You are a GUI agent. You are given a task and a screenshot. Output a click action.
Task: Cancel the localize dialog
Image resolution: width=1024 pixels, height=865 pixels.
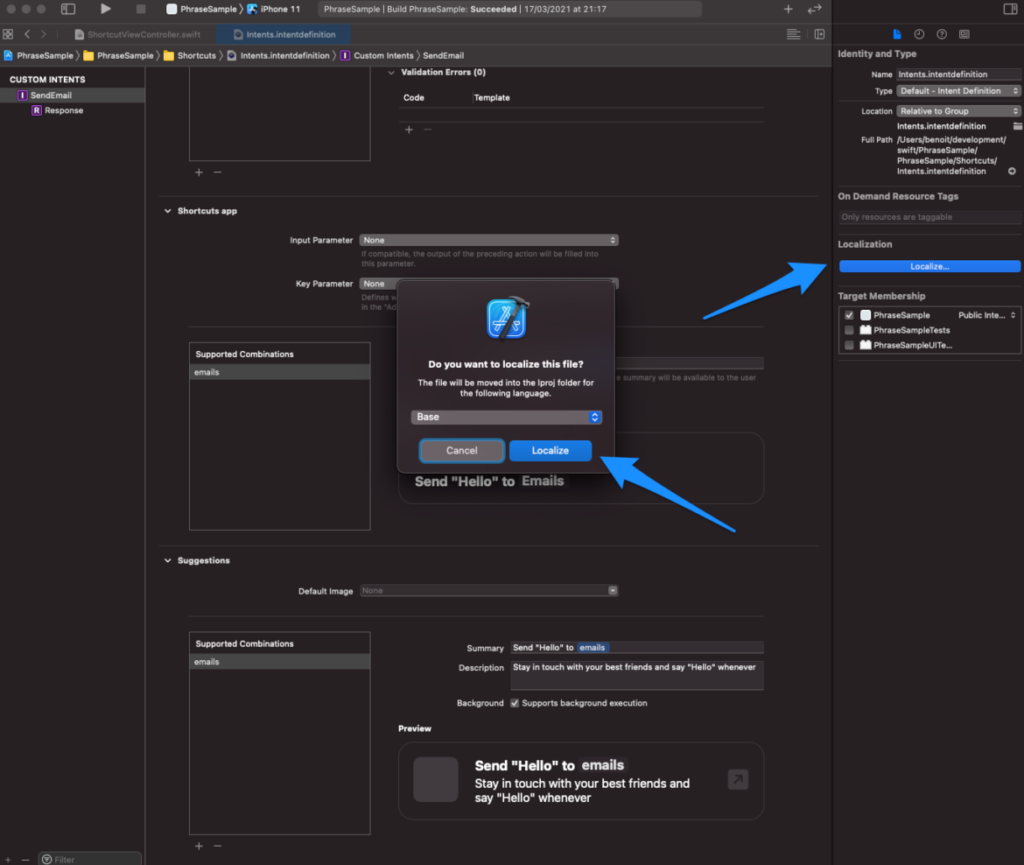462,450
